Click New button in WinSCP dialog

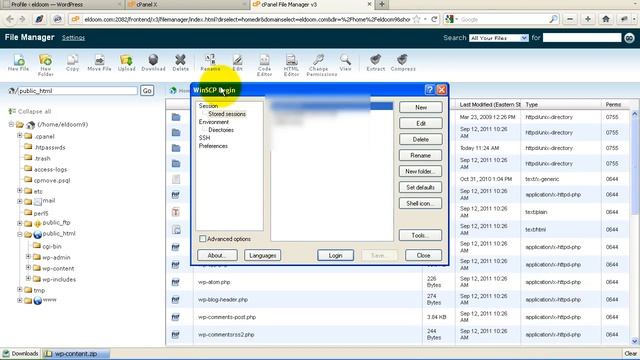420,107
